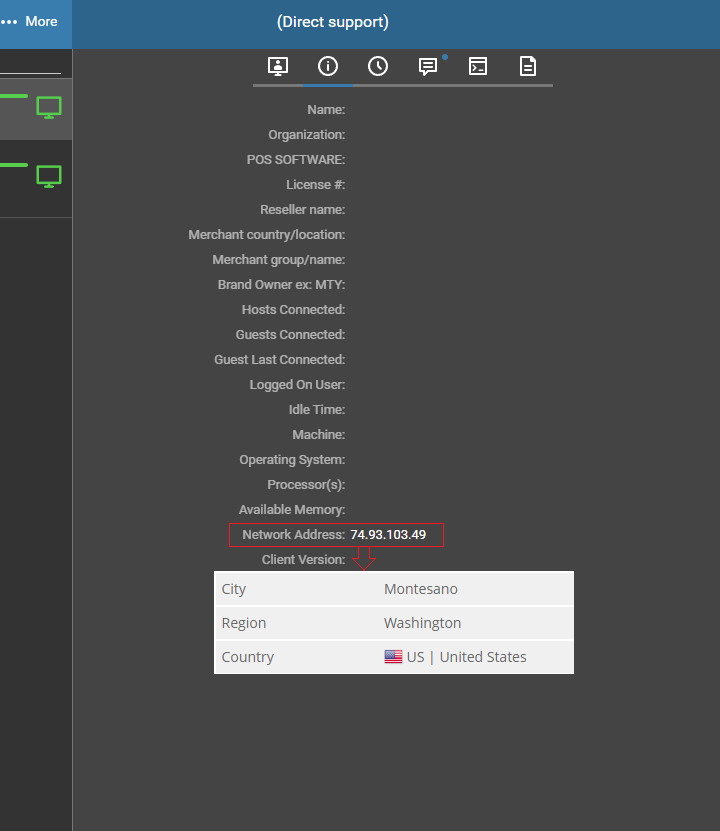Click the US flag icon
This screenshot has width=720, height=831.
[393, 657]
